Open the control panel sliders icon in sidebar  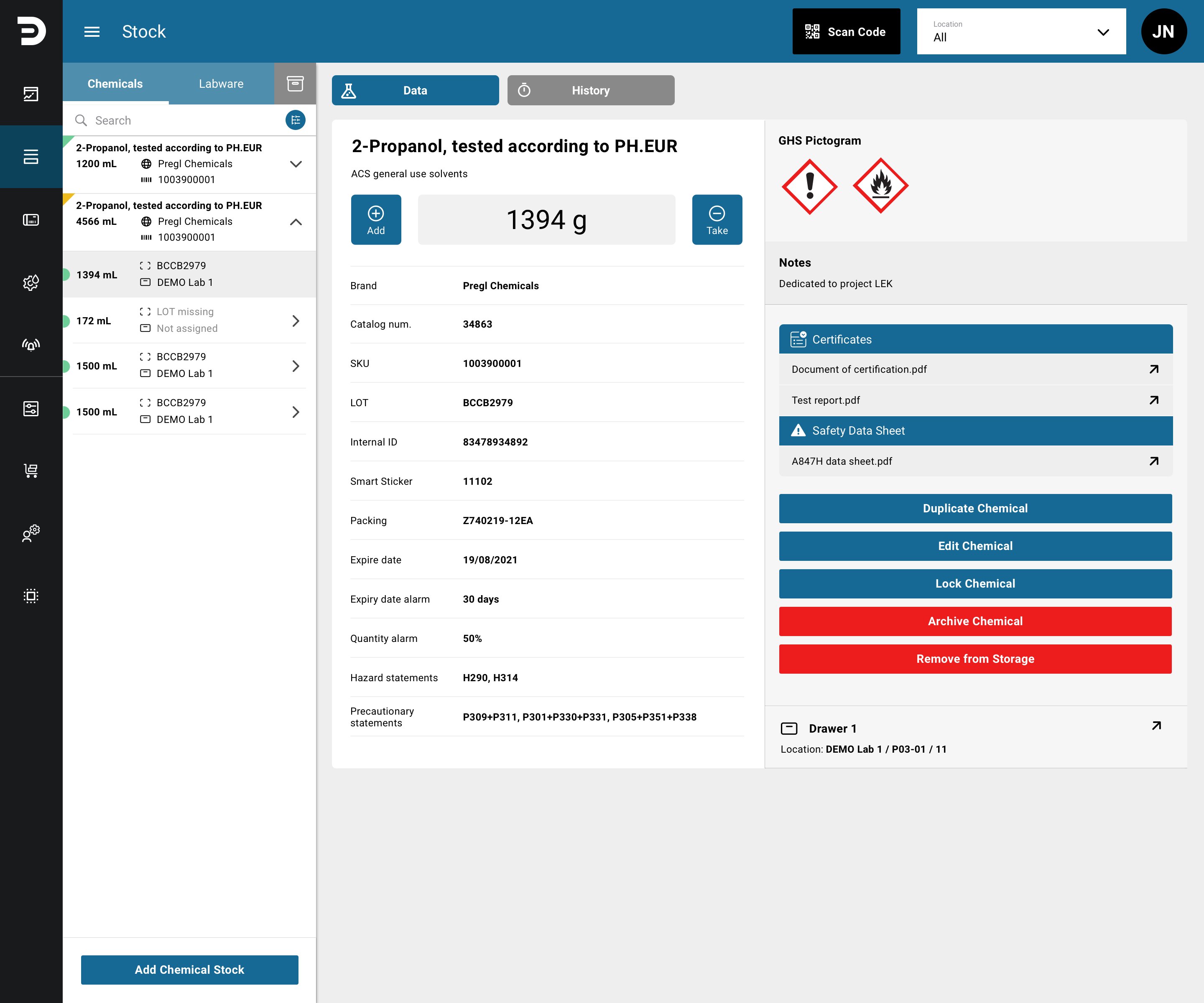point(31,409)
